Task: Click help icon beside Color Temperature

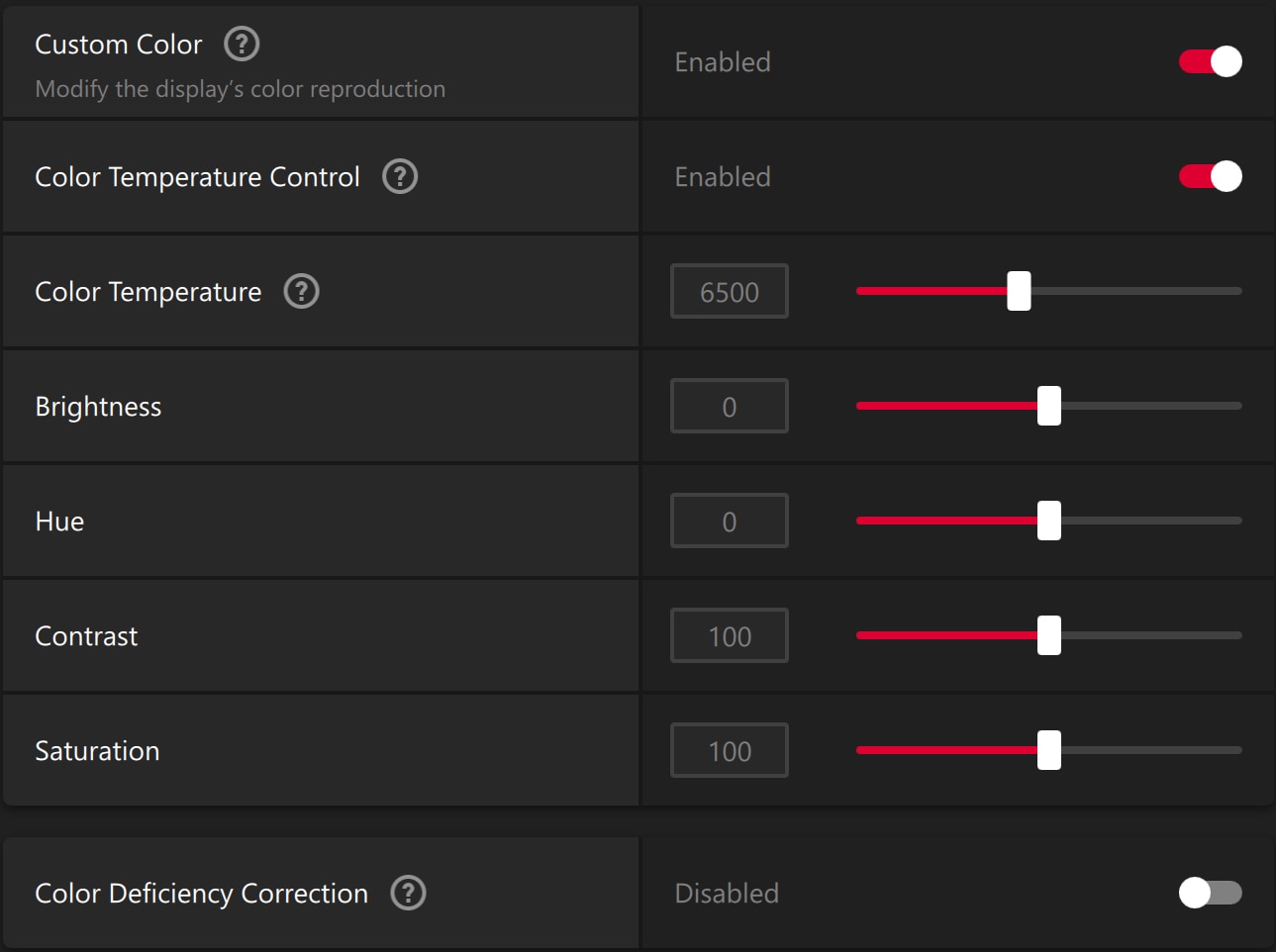Action: pyautogui.click(x=301, y=291)
